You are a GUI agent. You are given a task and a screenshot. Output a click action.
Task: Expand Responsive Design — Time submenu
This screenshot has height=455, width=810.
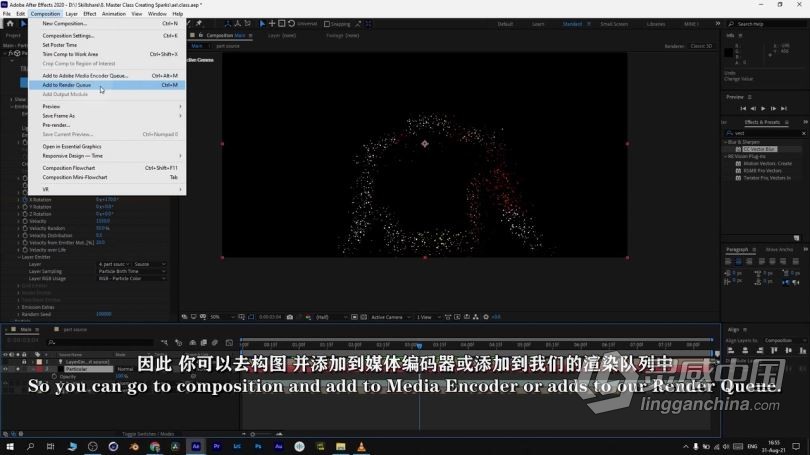pos(107,156)
